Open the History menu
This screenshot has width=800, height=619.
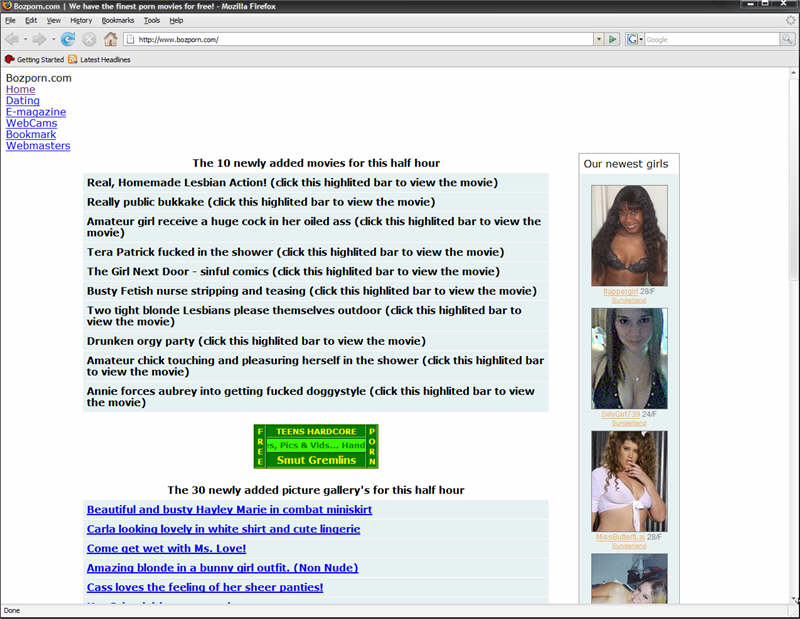pos(81,20)
